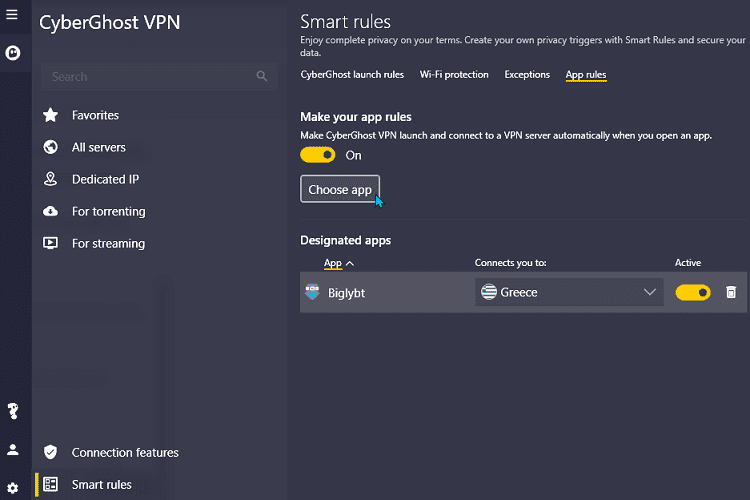Screen dimensions: 750x500
Task: Select the App rules tab
Action: pyautogui.click(x=586, y=75)
